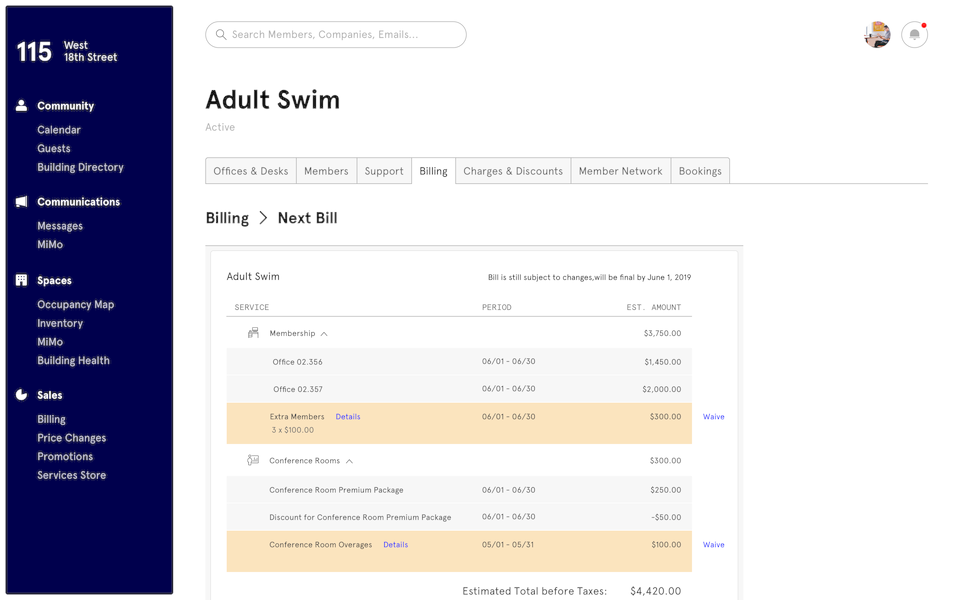Click the 3 x $100.00 breakdown text
This screenshot has width=960, height=600.
coord(293,430)
